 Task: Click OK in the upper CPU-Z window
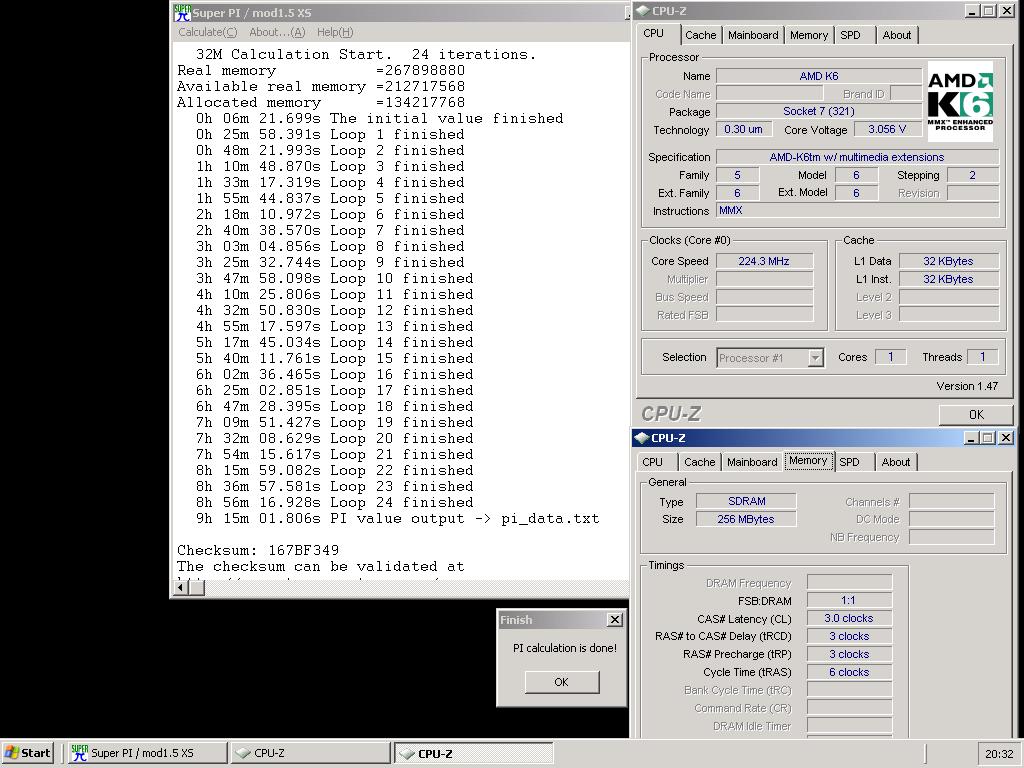pyautogui.click(x=976, y=415)
